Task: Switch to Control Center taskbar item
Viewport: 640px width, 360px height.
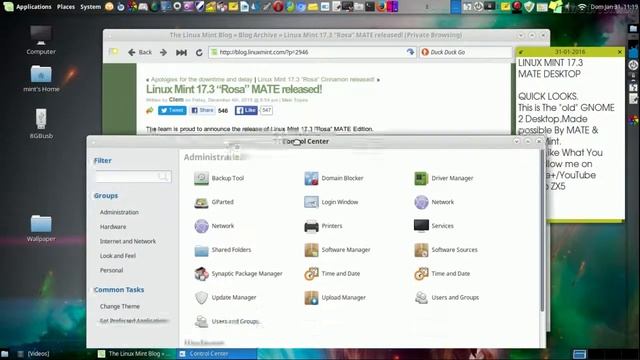Action: [218, 354]
